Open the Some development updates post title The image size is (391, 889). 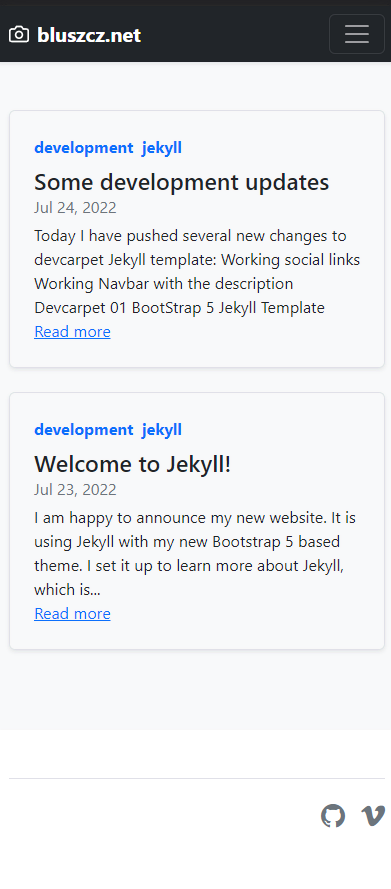pos(181,182)
